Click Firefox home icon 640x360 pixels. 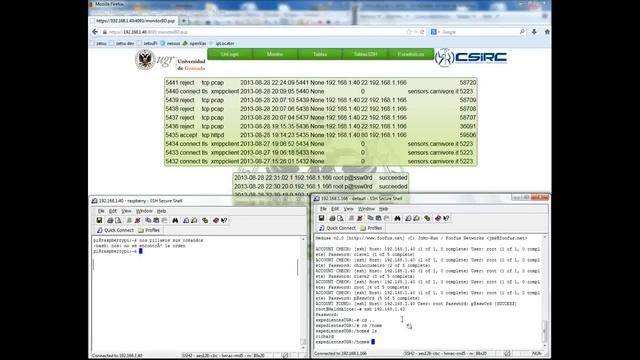(x=547, y=31)
